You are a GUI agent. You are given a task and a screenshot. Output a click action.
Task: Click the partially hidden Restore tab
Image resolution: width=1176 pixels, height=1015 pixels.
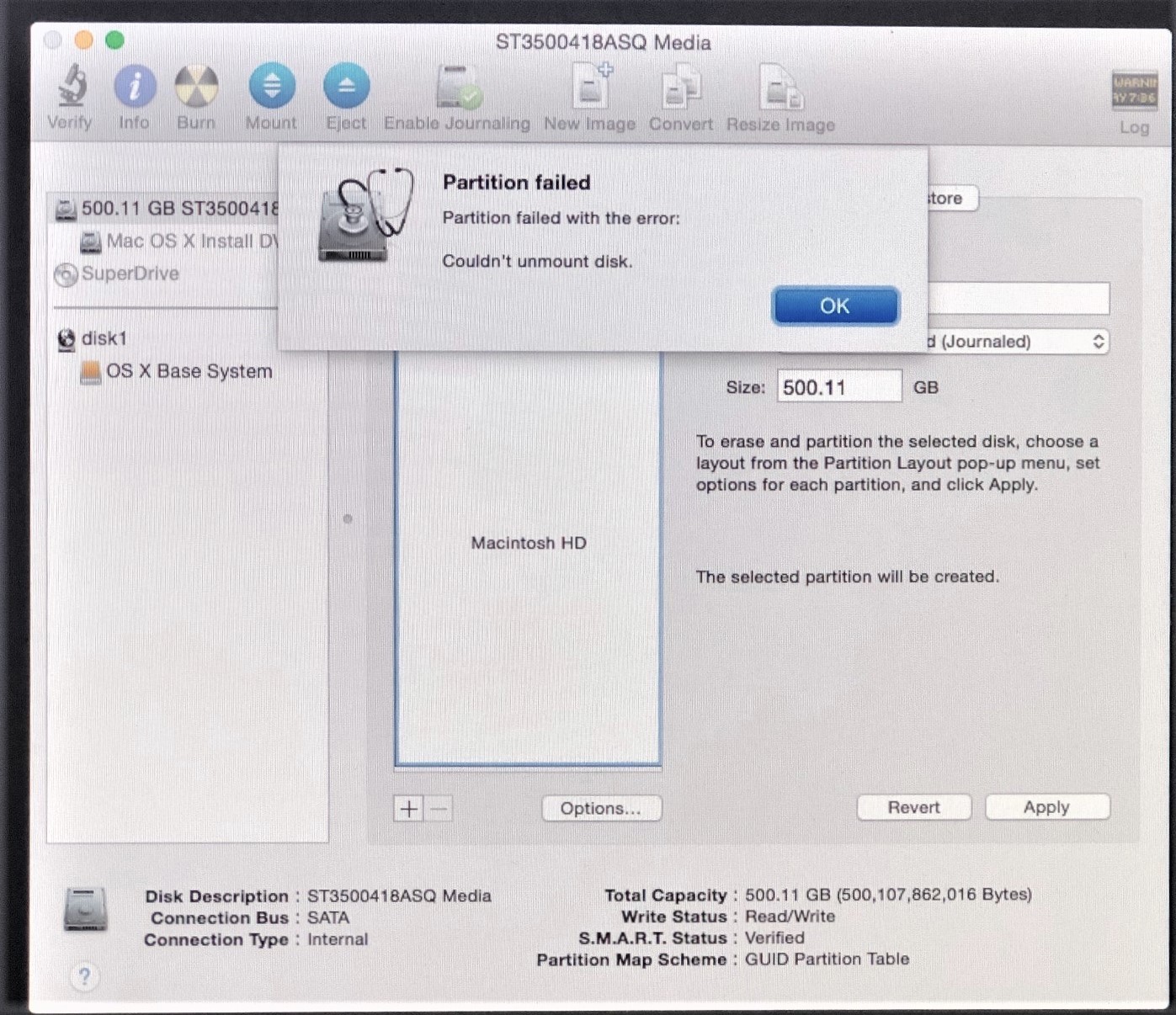(951, 199)
